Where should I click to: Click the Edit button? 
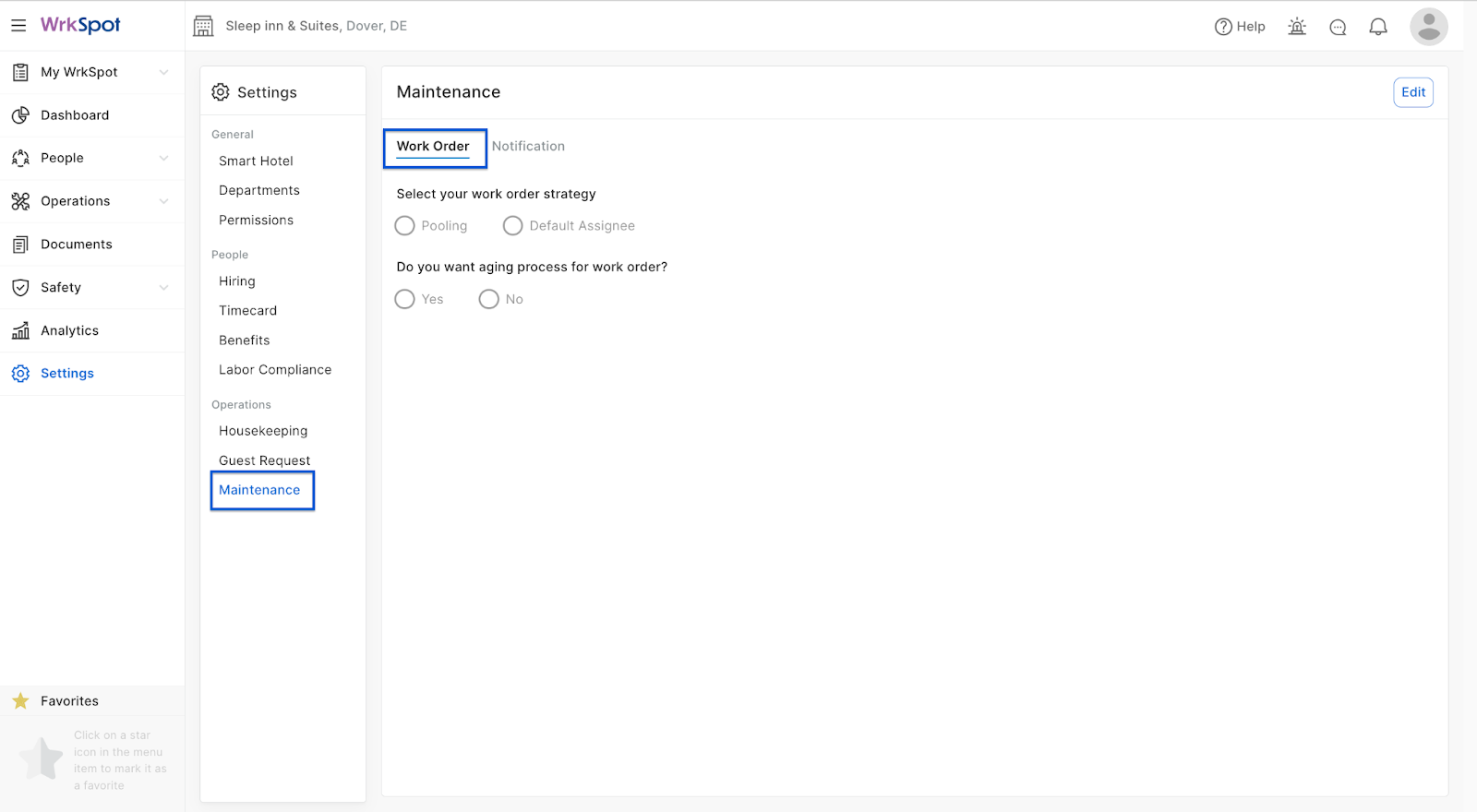coord(1413,92)
